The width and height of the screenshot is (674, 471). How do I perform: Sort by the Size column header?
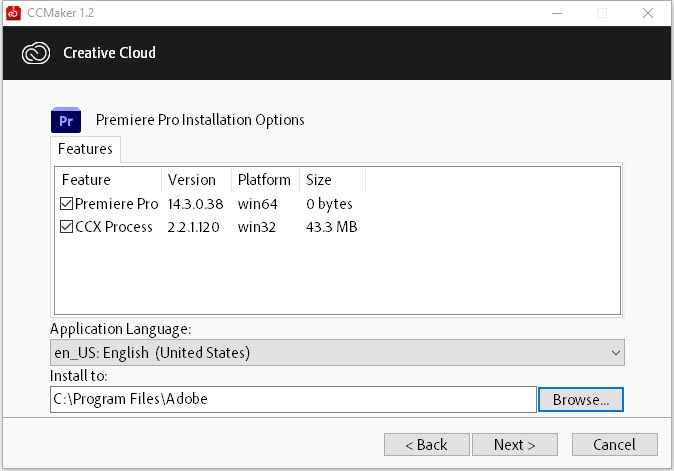[x=332, y=180]
